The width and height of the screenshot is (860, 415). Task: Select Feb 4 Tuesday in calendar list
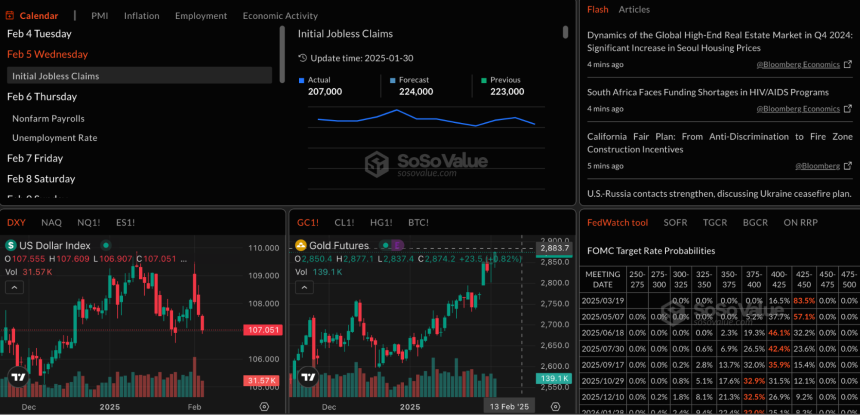[39, 34]
